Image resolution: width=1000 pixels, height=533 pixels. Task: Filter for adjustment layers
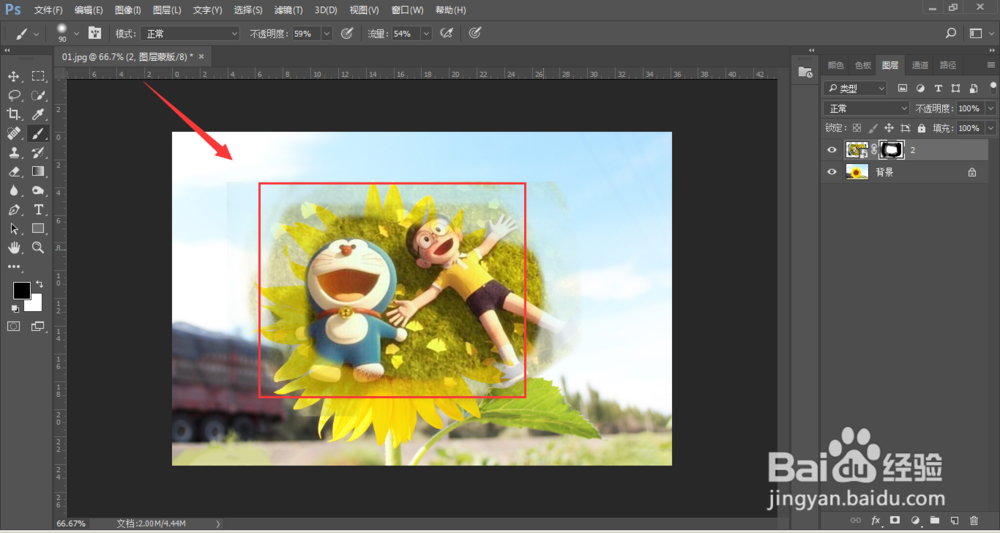tap(920, 89)
